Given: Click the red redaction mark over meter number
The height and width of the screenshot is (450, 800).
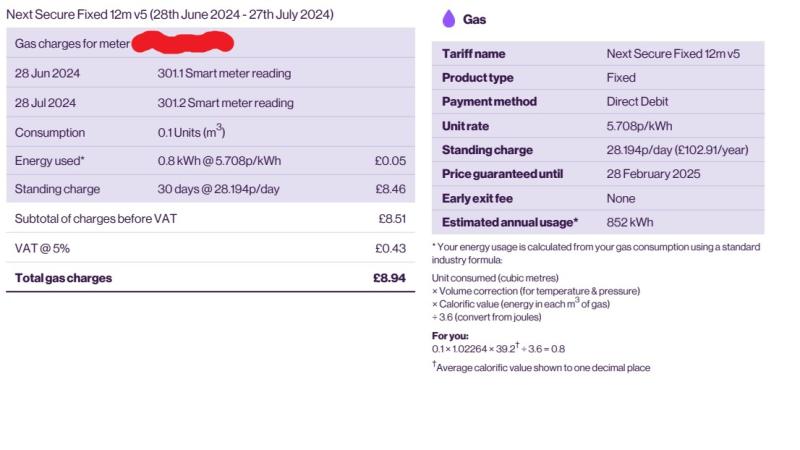Looking at the screenshot, I should [x=183, y=42].
